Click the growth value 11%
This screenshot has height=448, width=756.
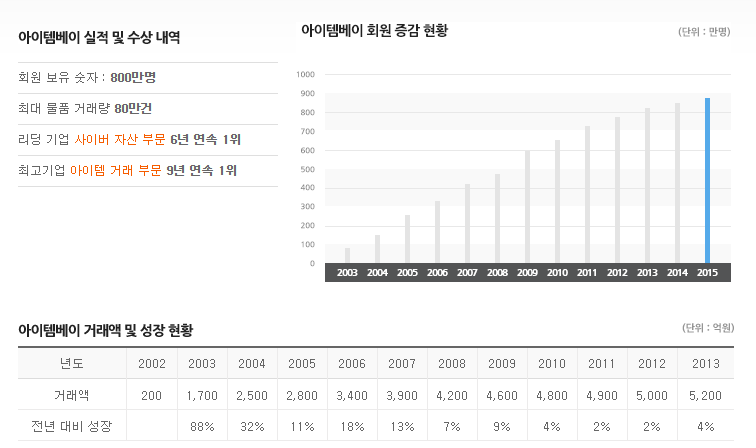click(302, 427)
